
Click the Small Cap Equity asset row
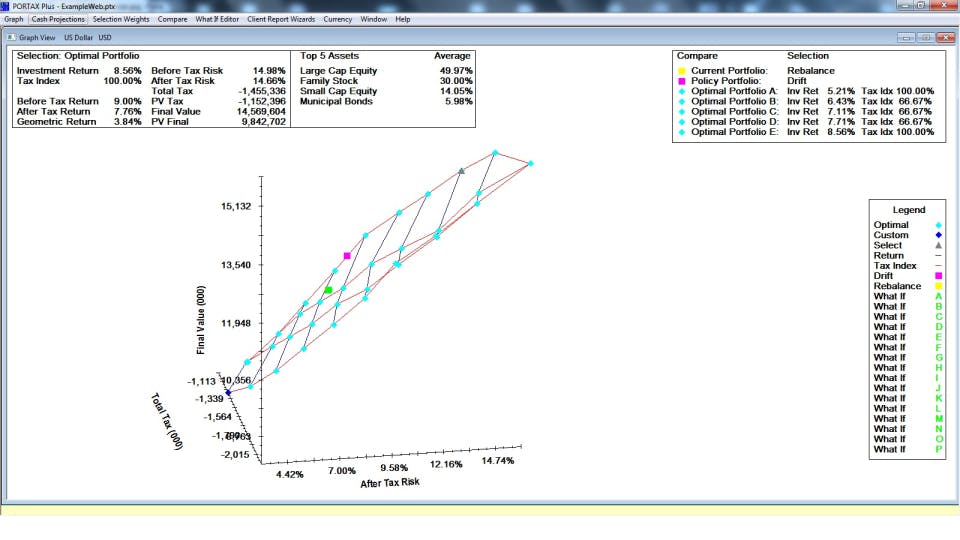click(386, 91)
